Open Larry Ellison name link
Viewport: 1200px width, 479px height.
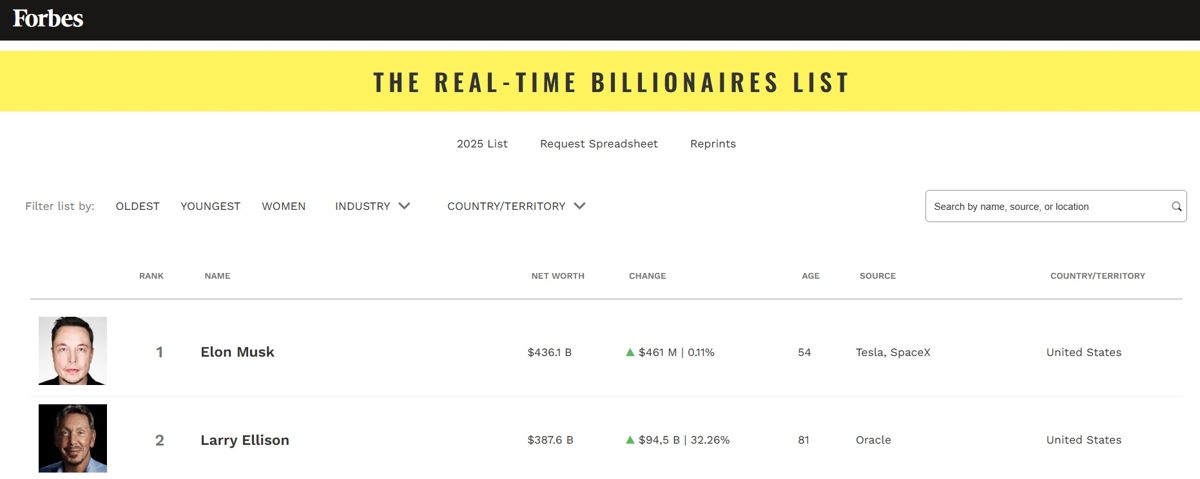coord(245,440)
